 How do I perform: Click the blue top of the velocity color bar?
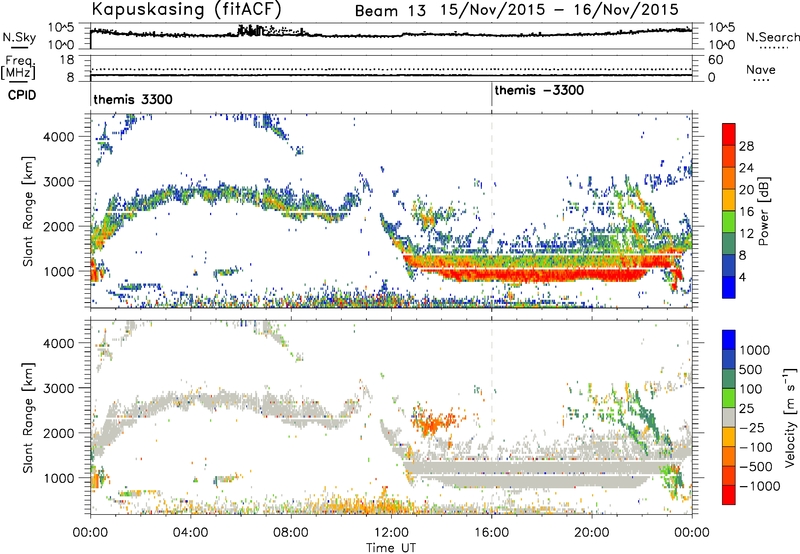729,339
